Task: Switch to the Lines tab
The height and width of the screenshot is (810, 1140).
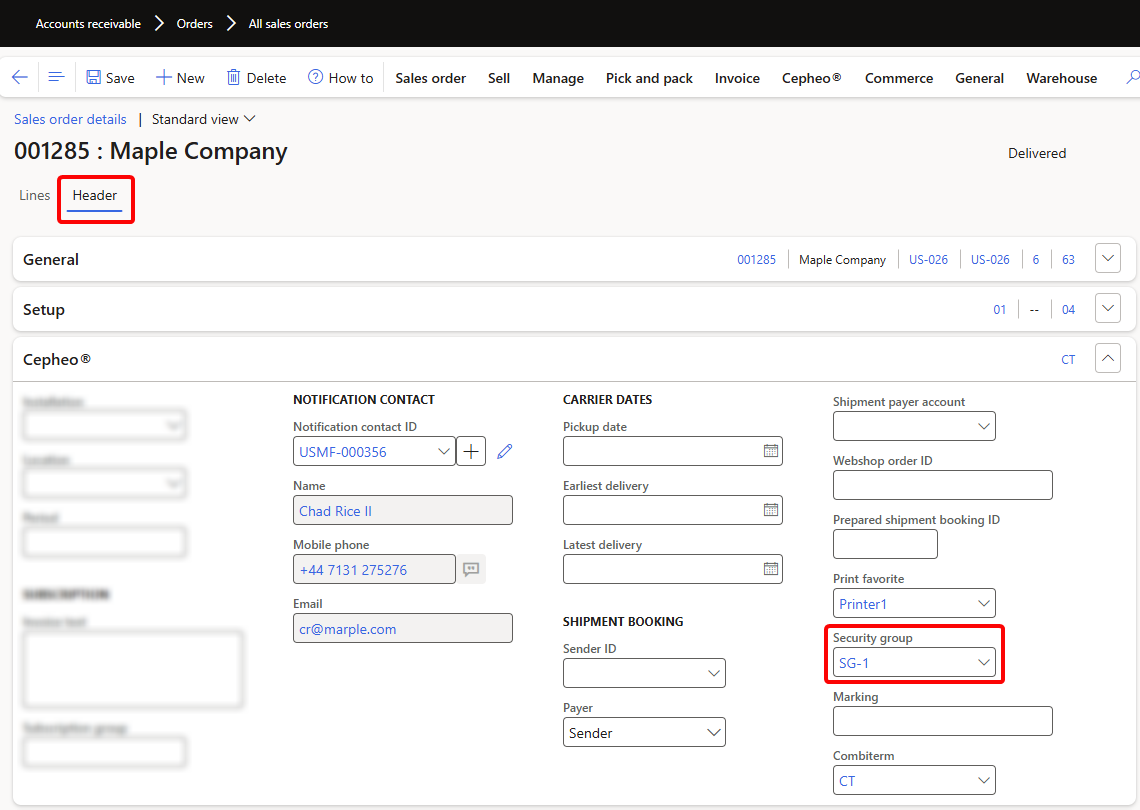Action: pos(34,196)
